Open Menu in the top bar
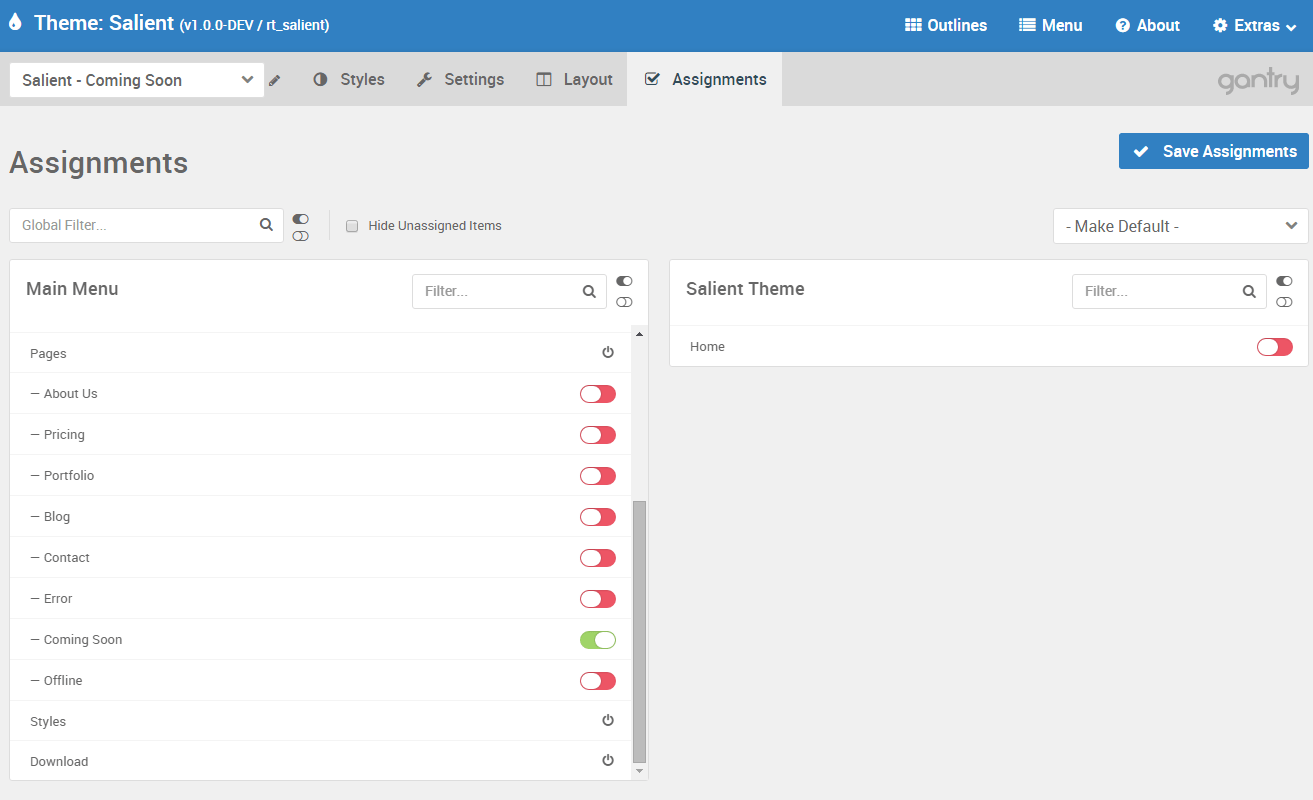The width and height of the screenshot is (1313, 800). [1051, 26]
